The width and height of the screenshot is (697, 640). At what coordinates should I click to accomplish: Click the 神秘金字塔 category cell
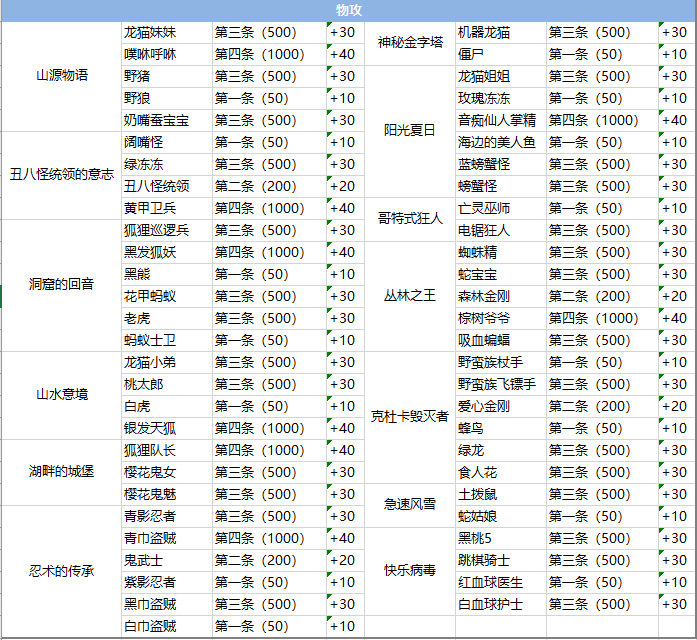[x=410, y=43]
